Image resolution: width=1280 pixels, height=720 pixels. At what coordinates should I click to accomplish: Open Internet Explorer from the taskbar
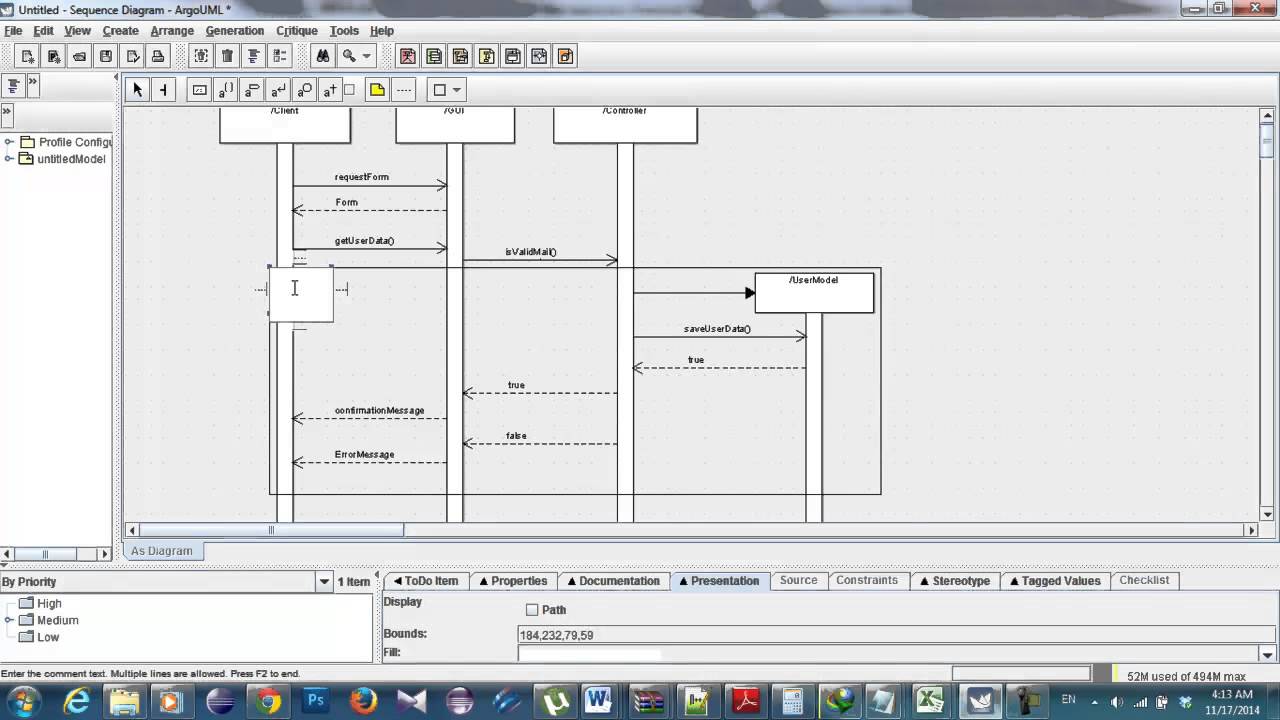point(77,700)
